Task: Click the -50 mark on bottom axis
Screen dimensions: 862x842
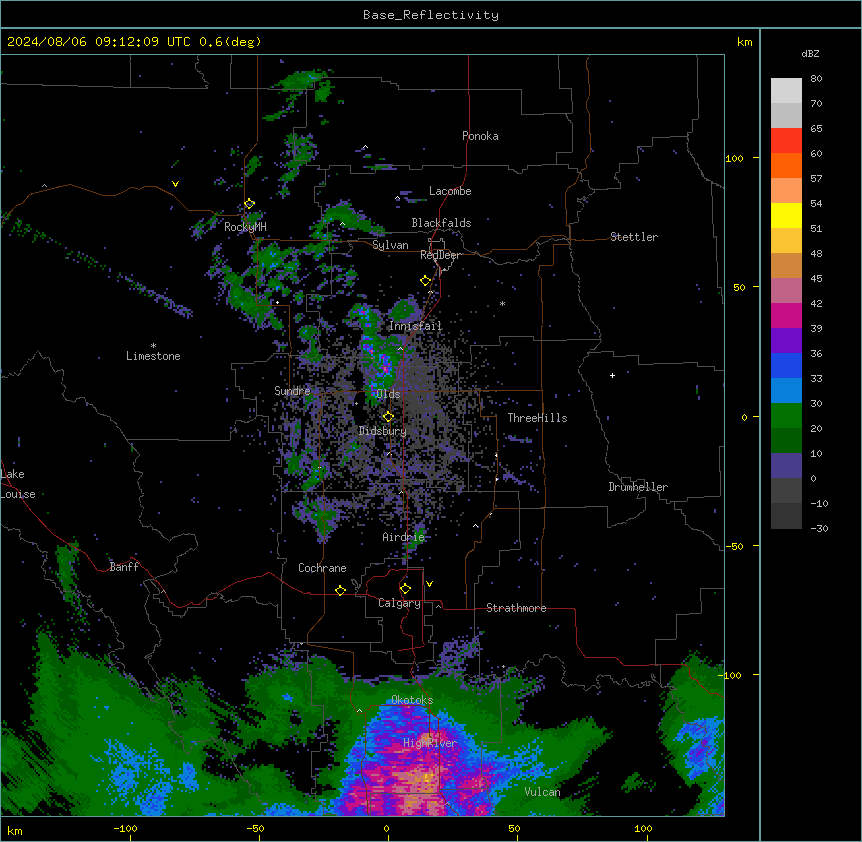Action: 255,828
